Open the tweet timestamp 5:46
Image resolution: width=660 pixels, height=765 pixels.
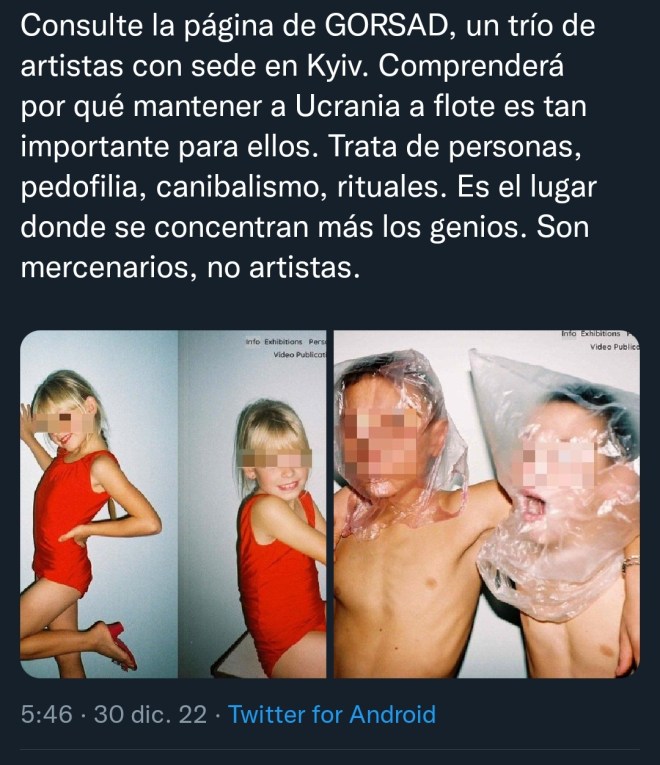point(47,714)
